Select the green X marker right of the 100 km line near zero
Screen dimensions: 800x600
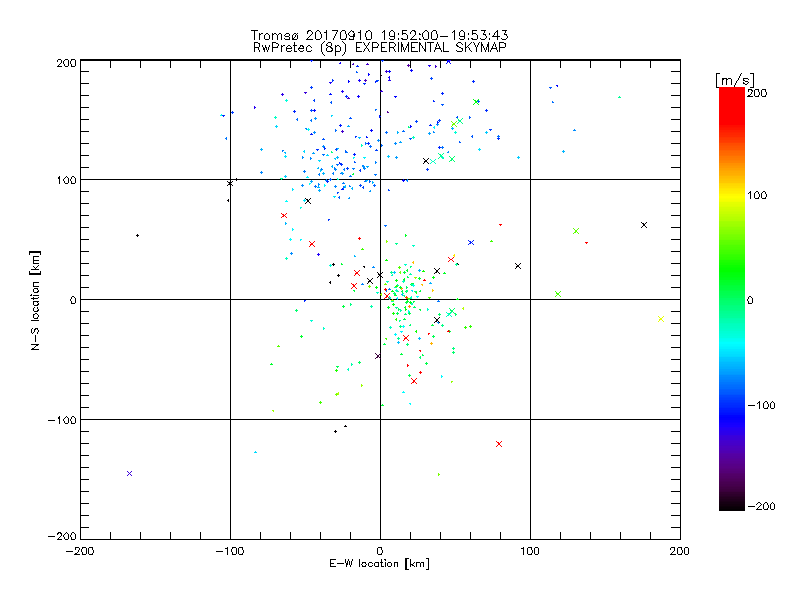[x=558, y=294]
